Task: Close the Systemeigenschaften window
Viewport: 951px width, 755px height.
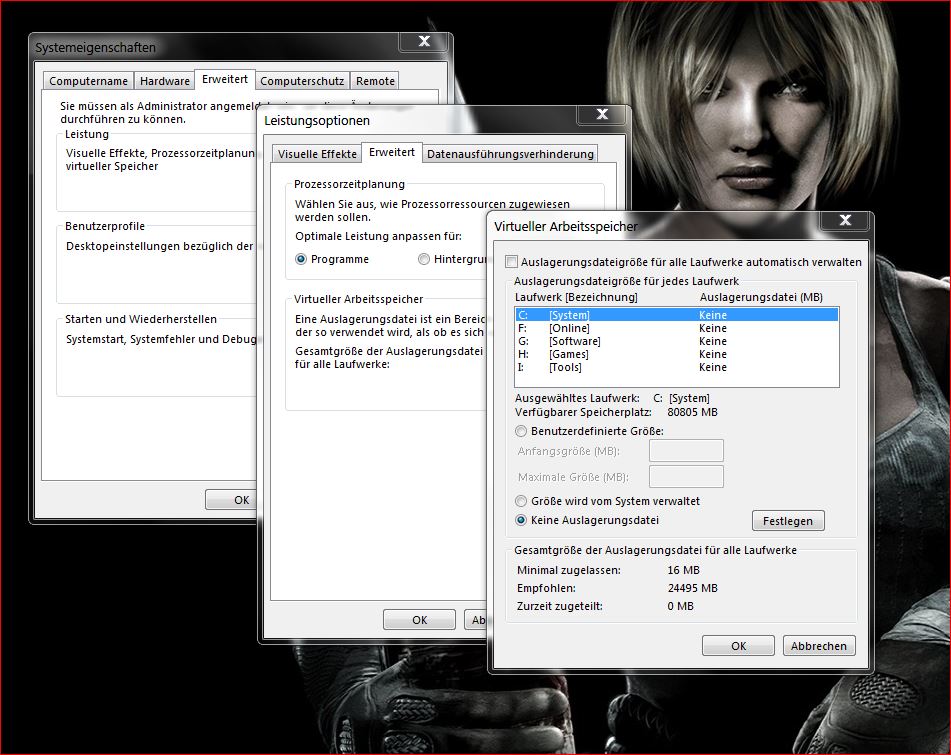Action: click(425, 41)
